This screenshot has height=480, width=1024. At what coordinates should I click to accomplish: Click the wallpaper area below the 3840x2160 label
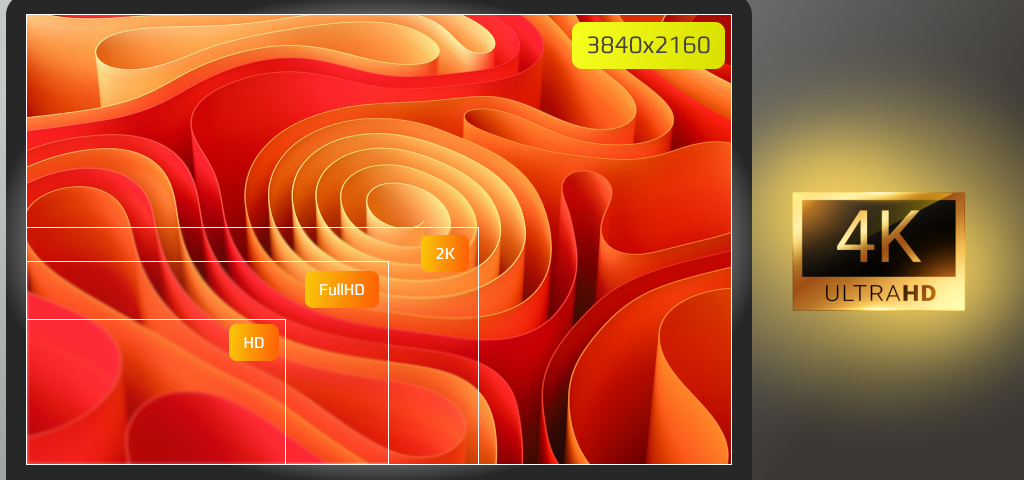pyautogui.click(x=650, y=120)
